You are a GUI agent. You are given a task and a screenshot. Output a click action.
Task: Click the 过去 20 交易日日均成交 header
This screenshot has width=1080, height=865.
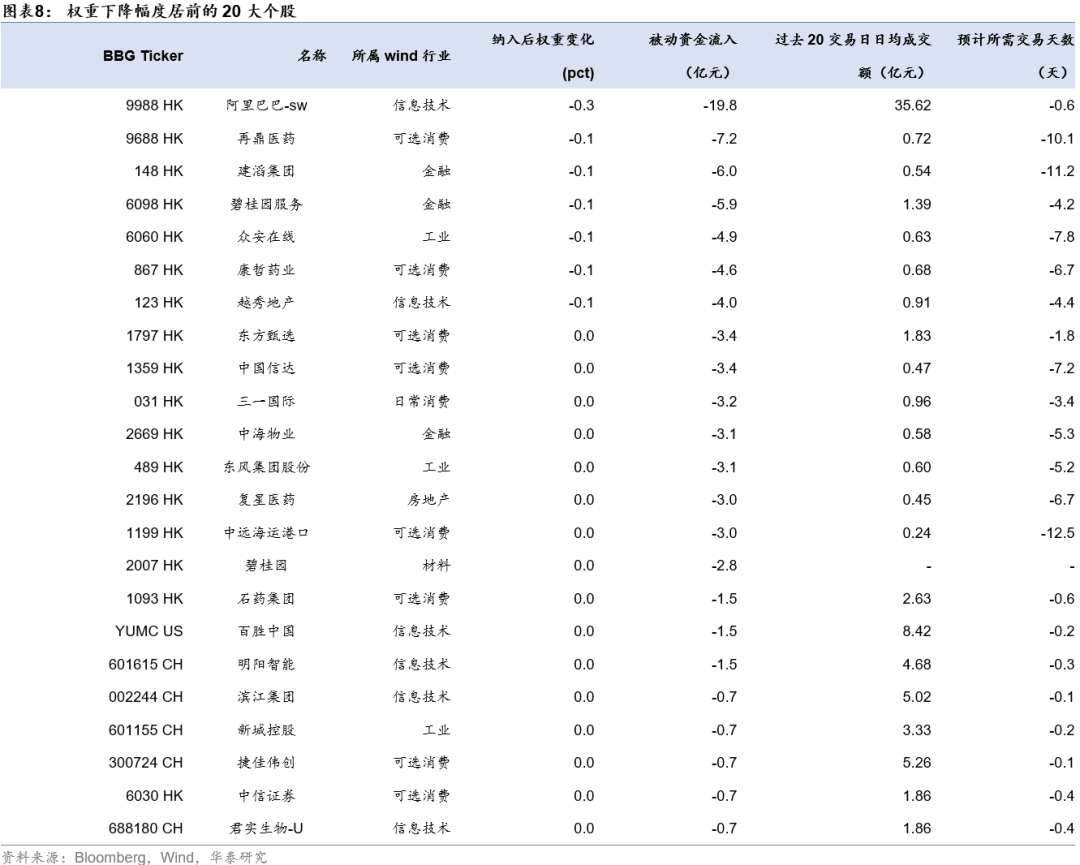coord(853,39)
